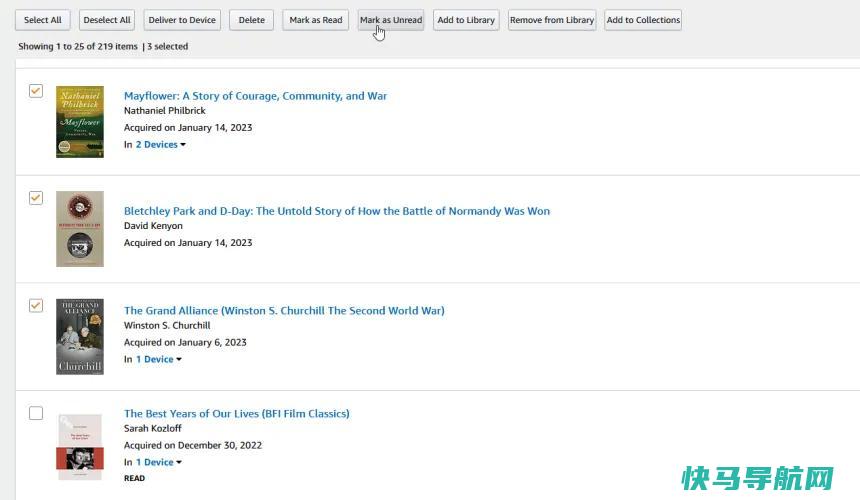Open the Mayflower title link
Viewport: 860px width, 500px height.
(x=256, y=96)
